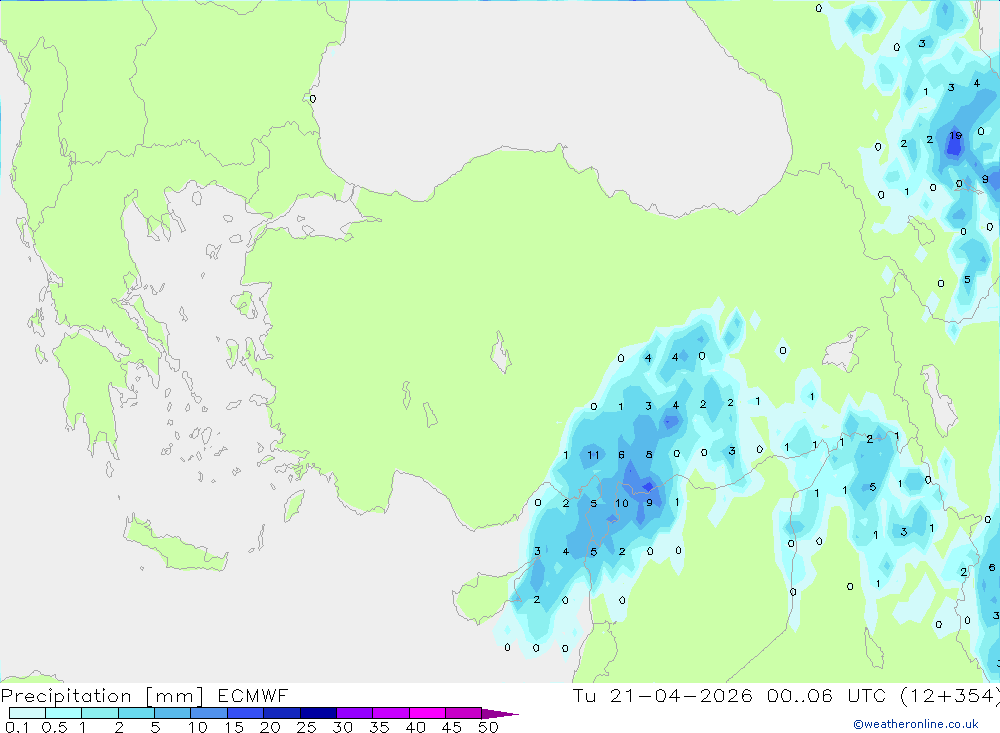Click the '[mm]' unit label
Viewport: 1000px width, 733px height.
click(175, 696)
